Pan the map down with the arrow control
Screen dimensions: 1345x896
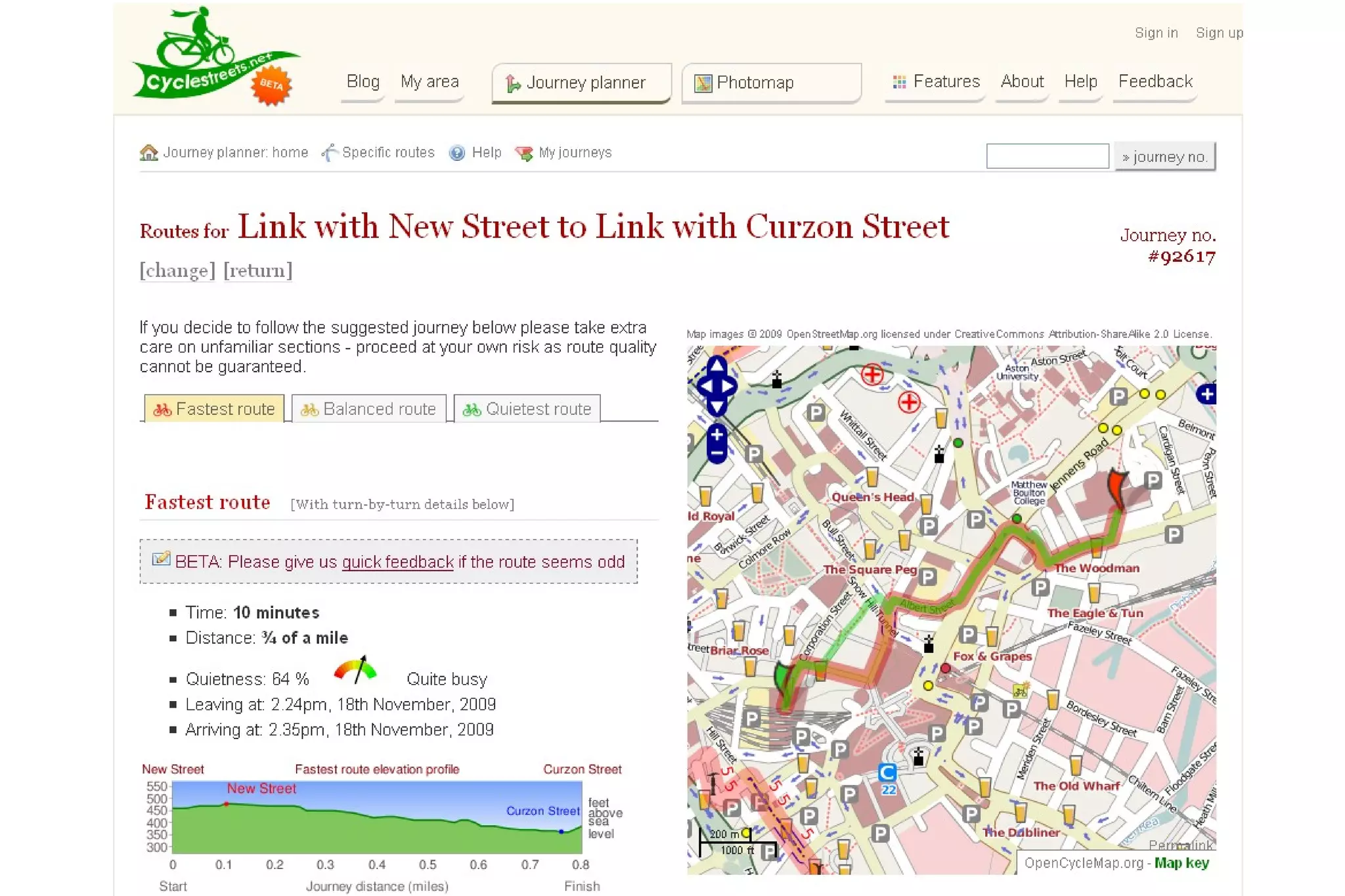pyautogui.click(x=717, y=407)
